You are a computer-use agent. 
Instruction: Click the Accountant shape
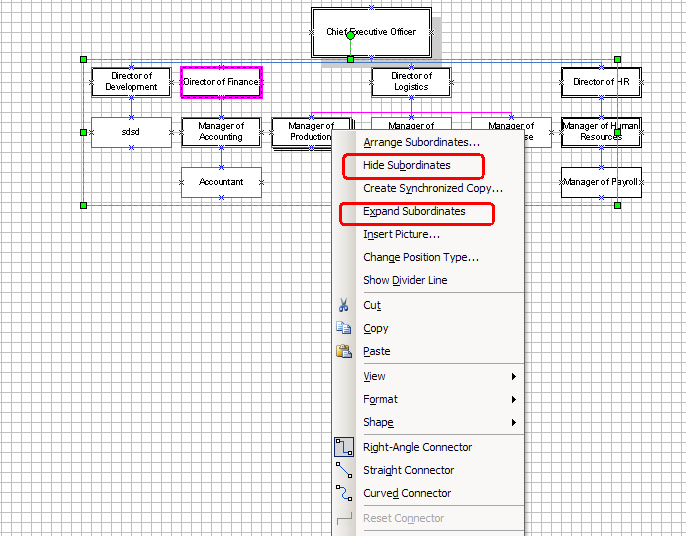point(221,182)
